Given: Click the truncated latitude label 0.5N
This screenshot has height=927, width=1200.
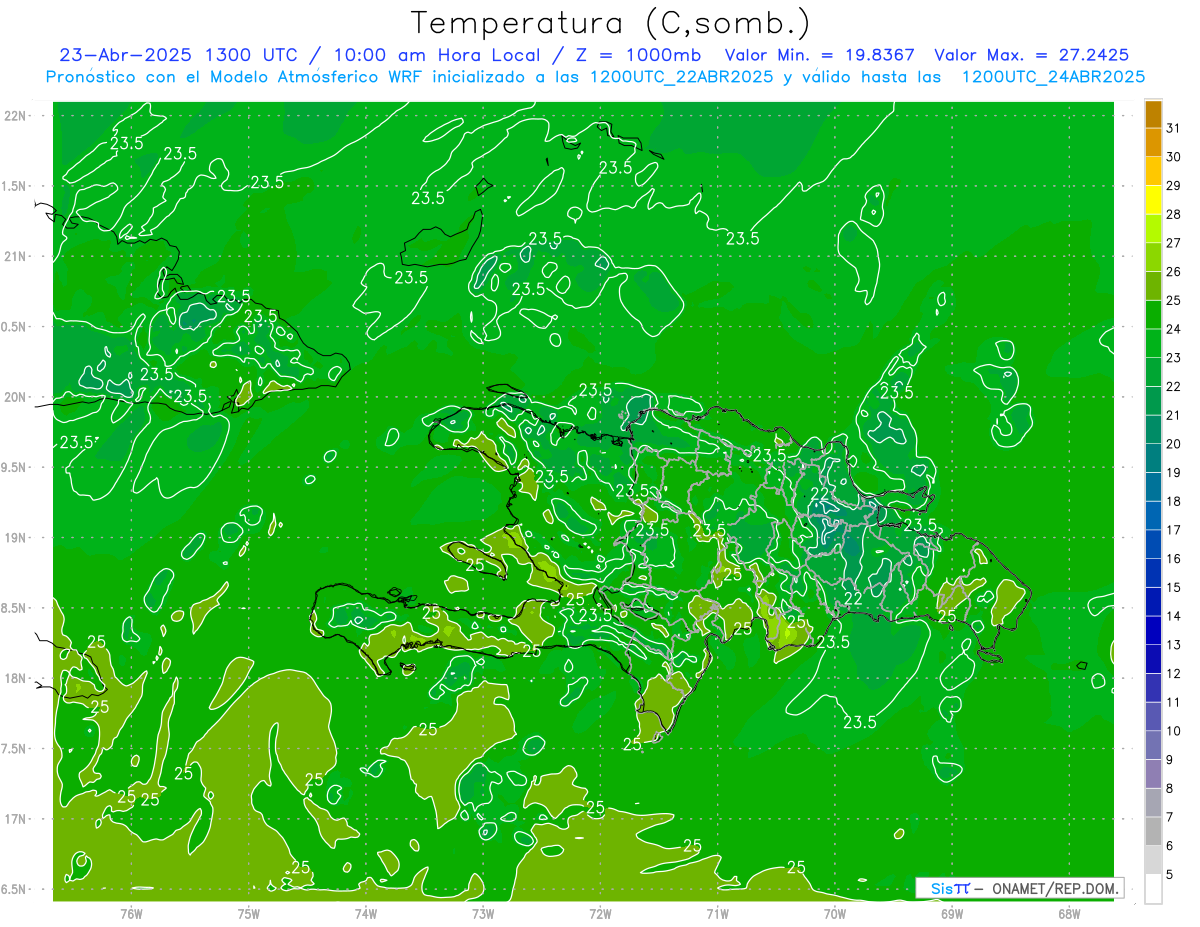Looking at the screenshot, I should (15, 327).
